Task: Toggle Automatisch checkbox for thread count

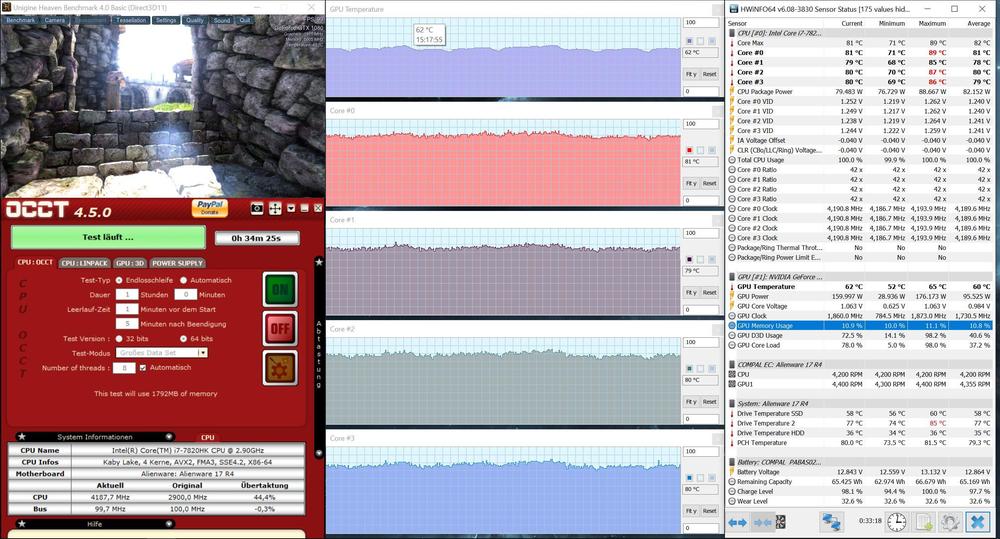Action: (143, 368)
